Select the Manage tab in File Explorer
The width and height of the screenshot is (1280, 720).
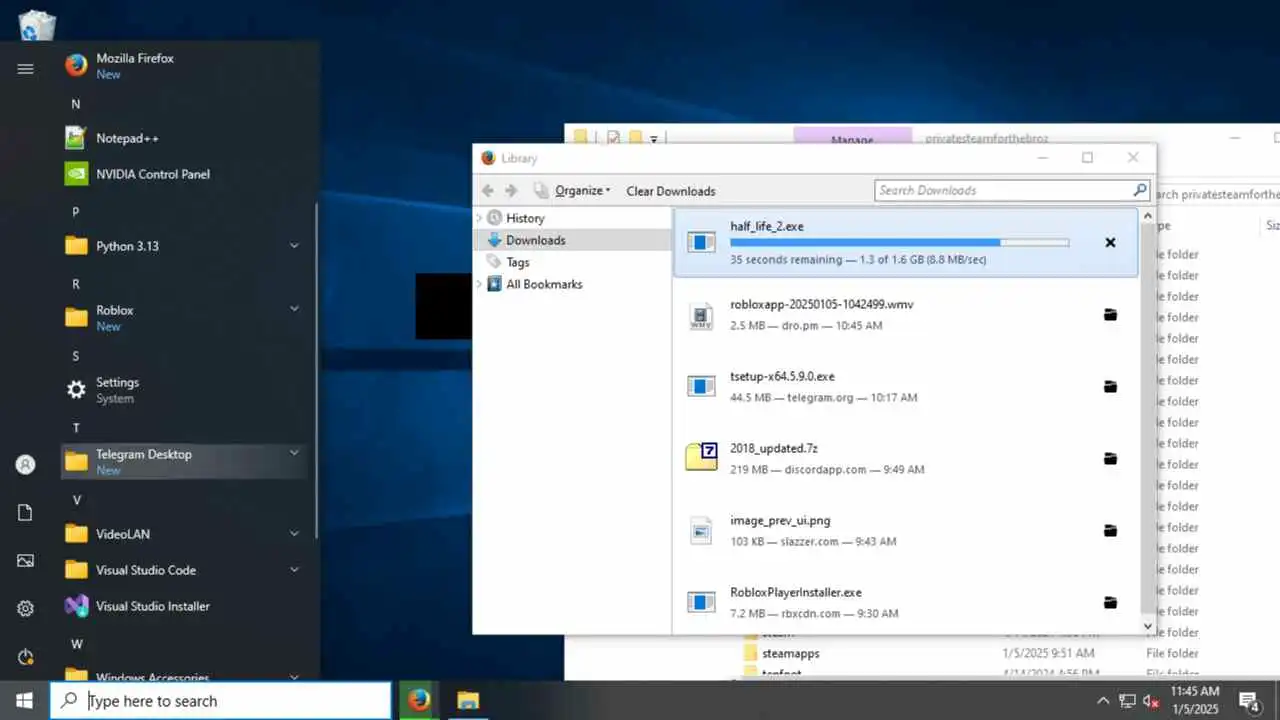(852, 139)
